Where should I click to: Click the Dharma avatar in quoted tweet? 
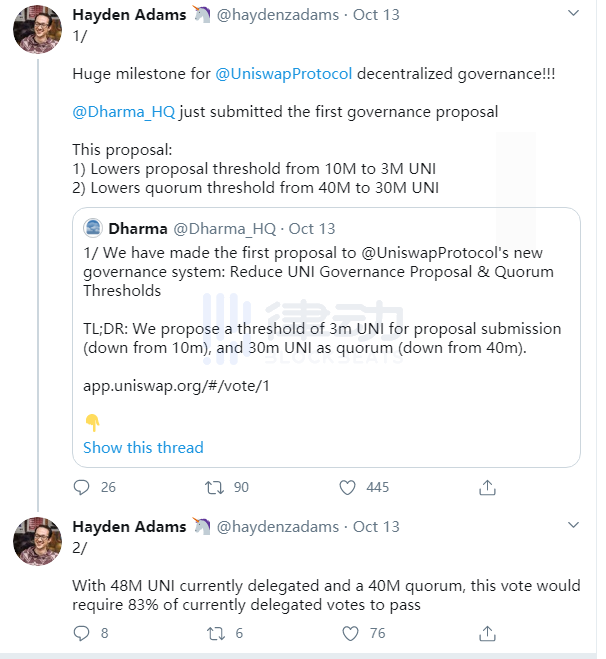pos(92,228)
